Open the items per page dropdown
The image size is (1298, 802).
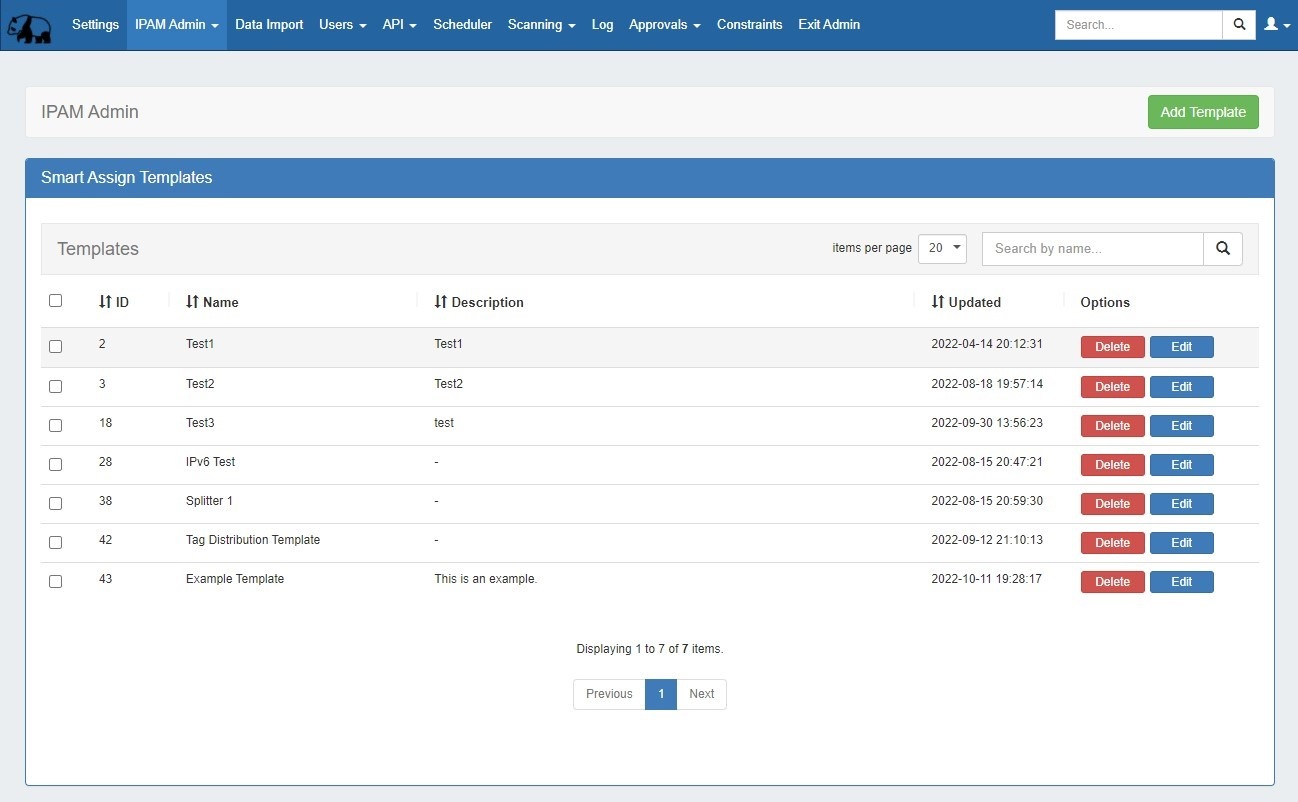[942, 249]
